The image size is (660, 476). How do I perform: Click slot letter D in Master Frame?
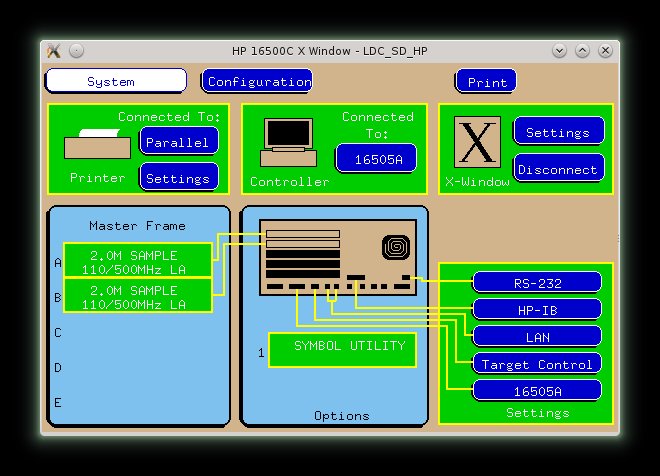(58, 368)
